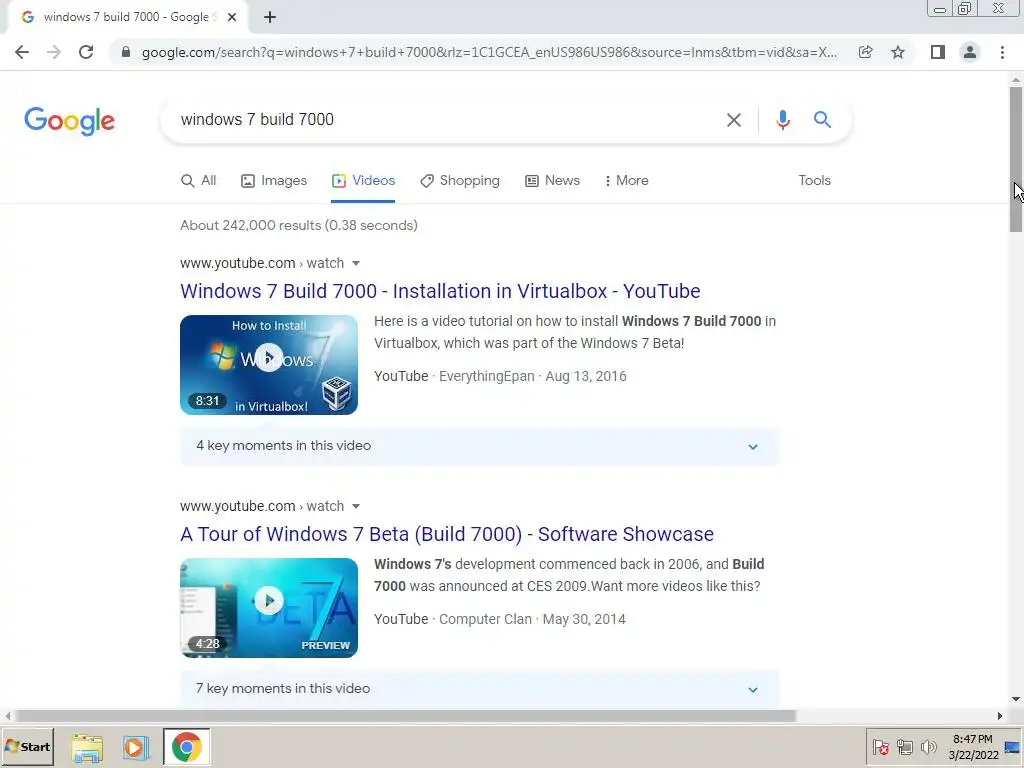Open options arrow for first youtube.com result
This screenshot has width=1024, height=768.
356,263
